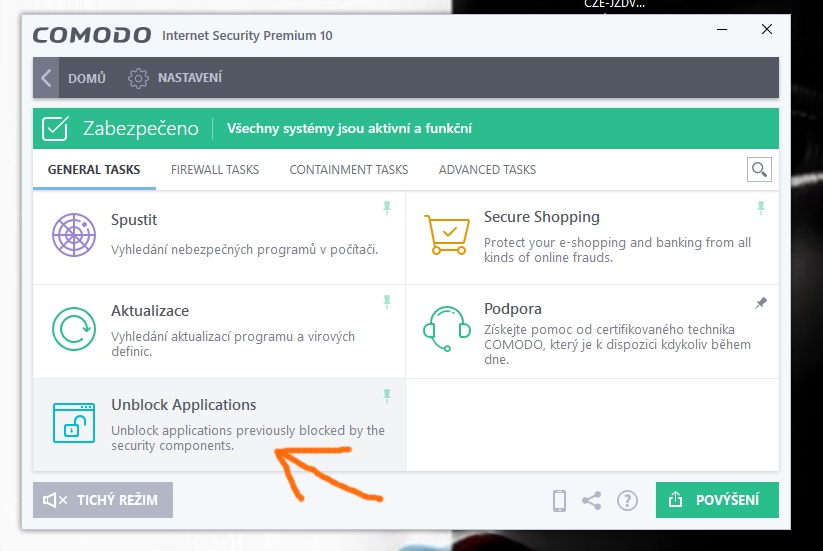Click the muted speaker icon

(55, 500)
